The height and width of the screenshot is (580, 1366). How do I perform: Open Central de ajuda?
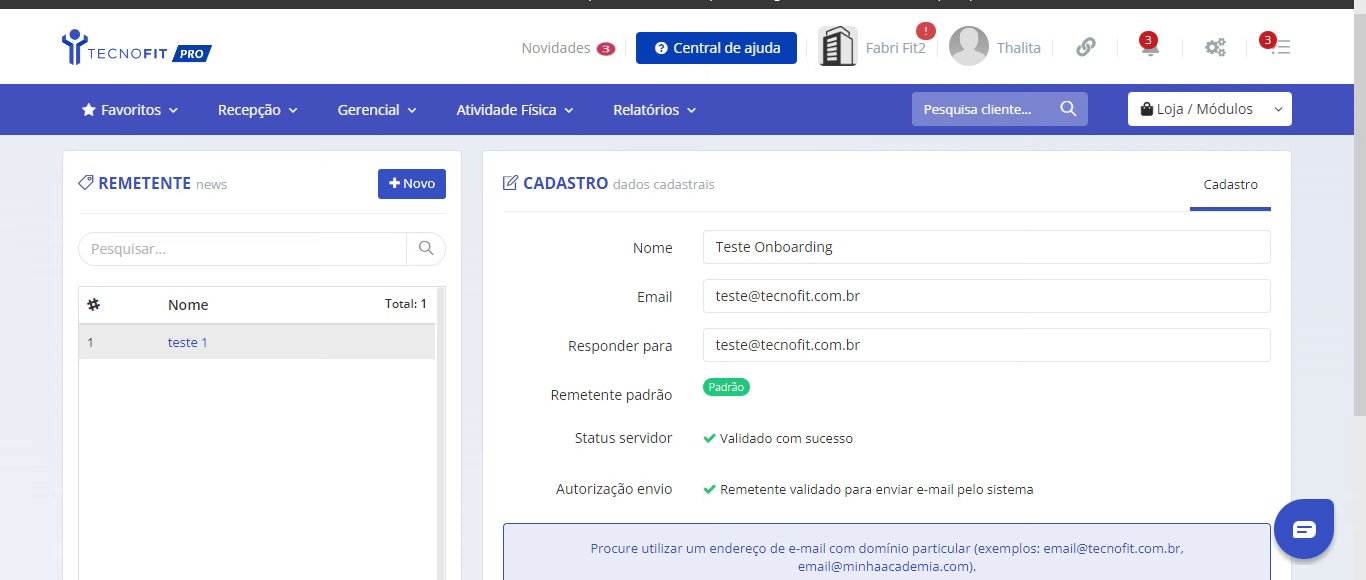click(716, 48)
